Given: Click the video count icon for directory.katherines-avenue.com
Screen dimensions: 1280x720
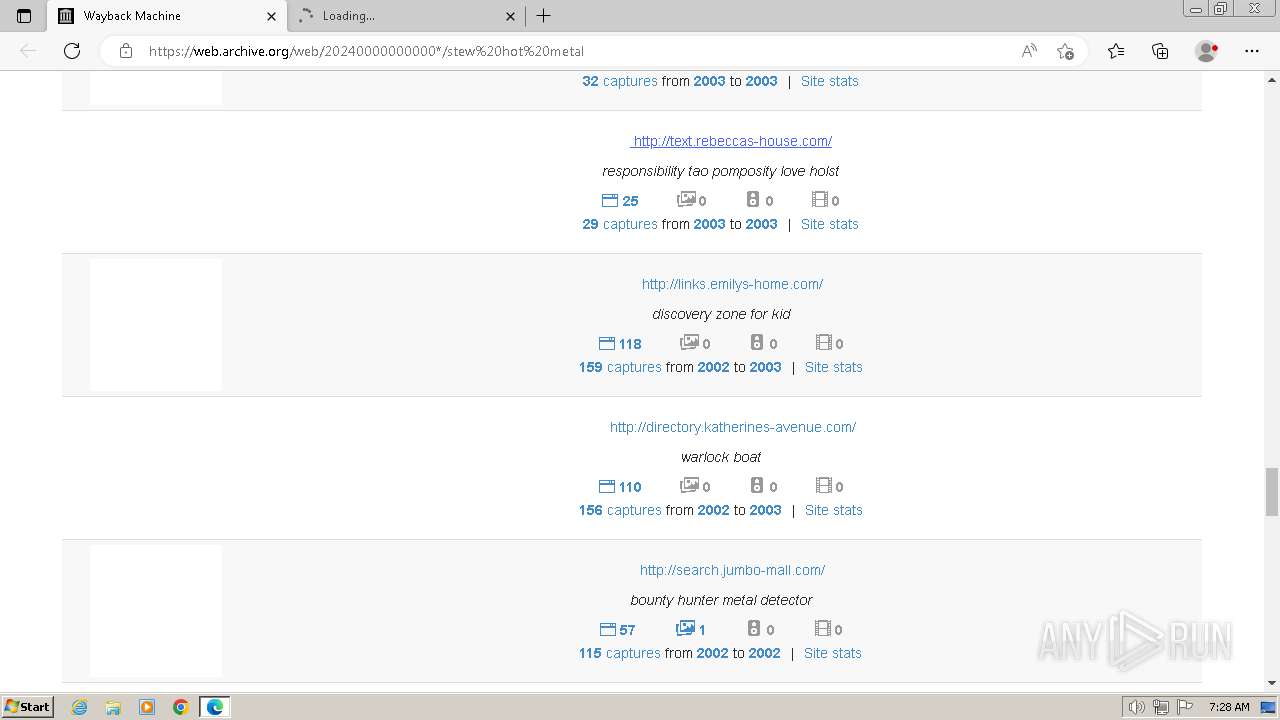Looking at the screenshot, I should coord(823,486).
